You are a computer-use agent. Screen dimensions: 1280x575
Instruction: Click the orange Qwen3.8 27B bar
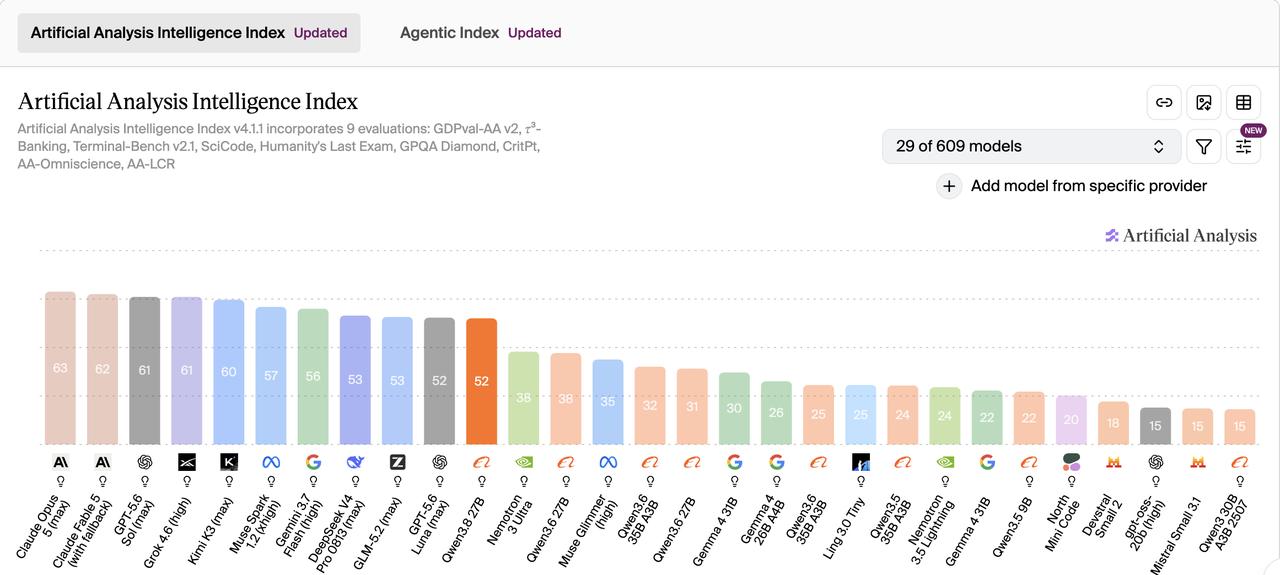coord(481,381)
